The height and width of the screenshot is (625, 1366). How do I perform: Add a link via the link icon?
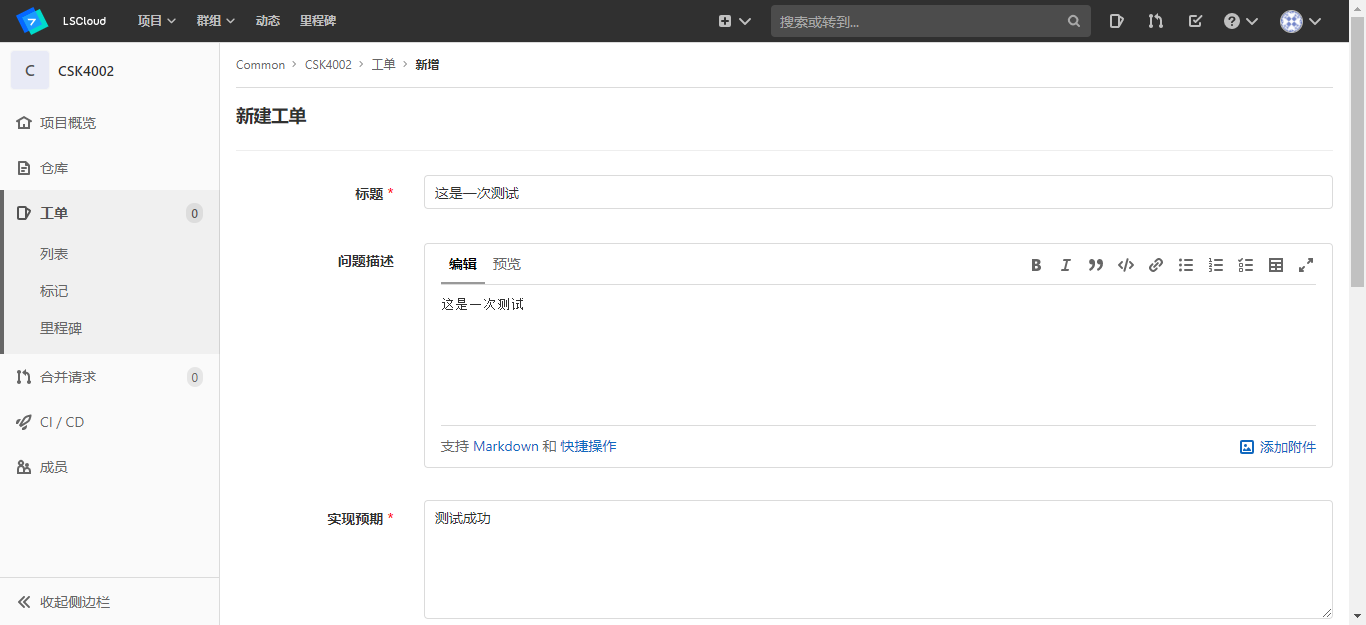click(1156, 265)
